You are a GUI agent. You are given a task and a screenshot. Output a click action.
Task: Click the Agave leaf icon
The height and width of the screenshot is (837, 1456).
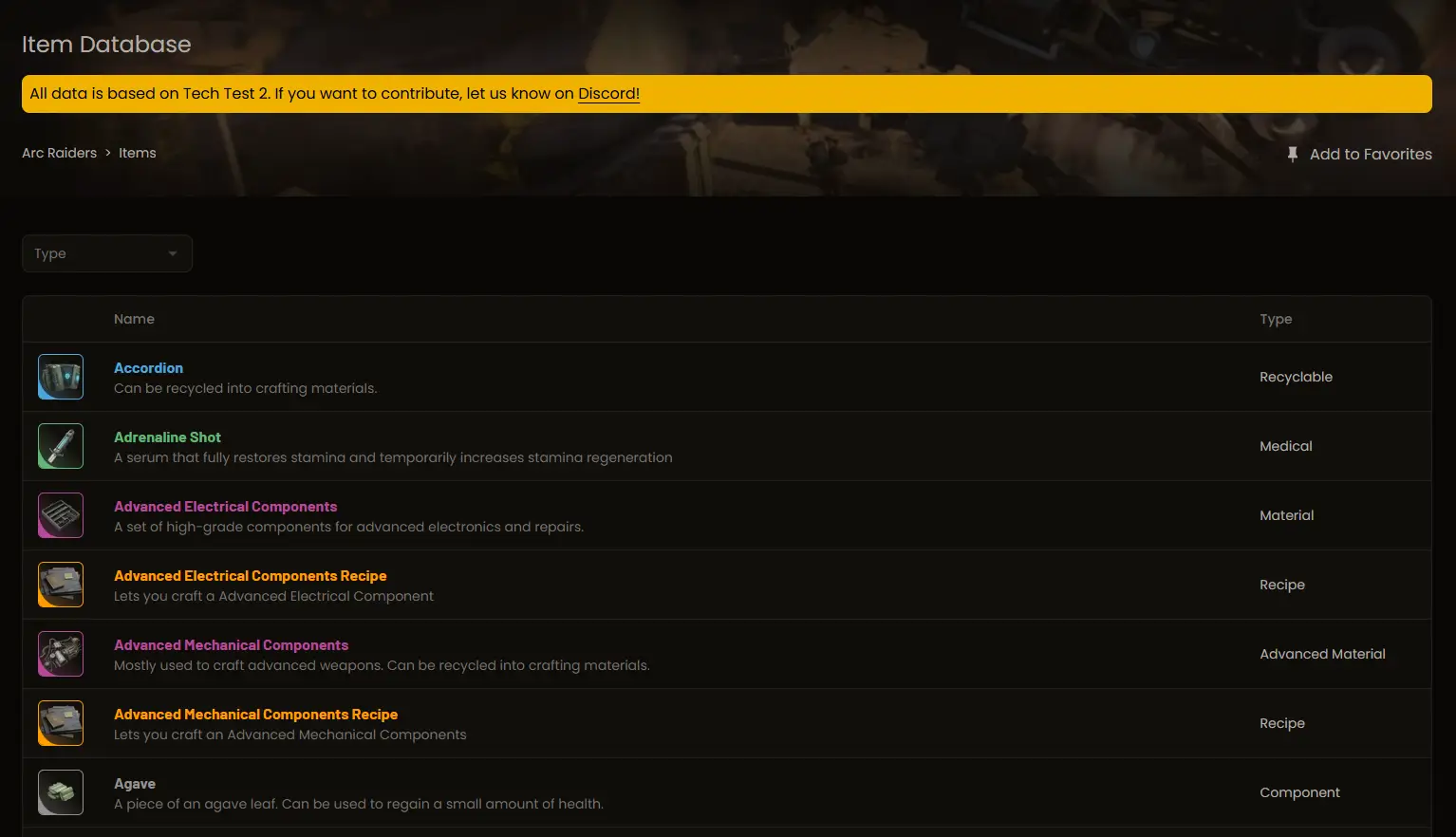tap(61, 792)
